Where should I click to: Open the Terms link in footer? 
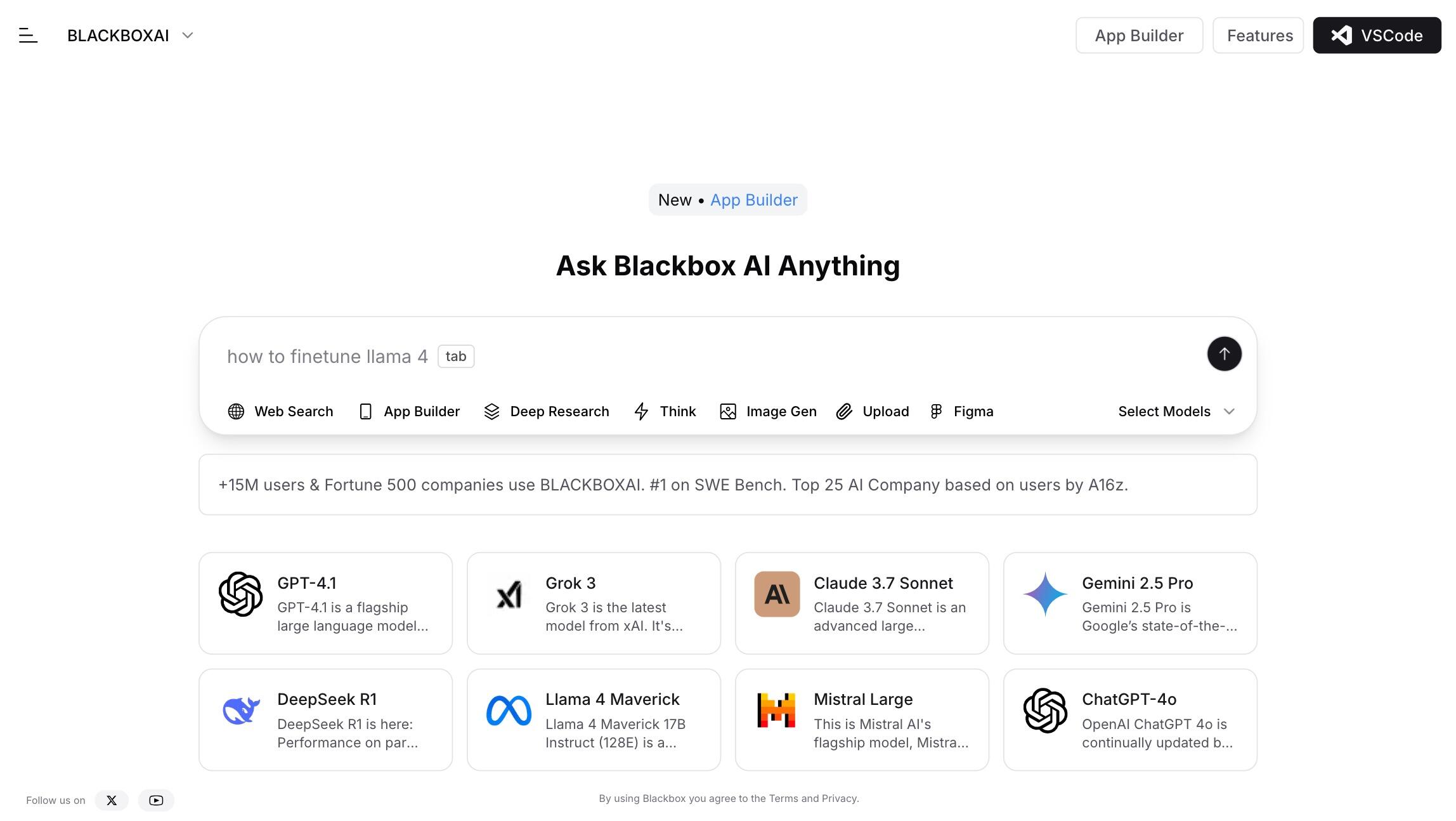[x=783, y=798]
